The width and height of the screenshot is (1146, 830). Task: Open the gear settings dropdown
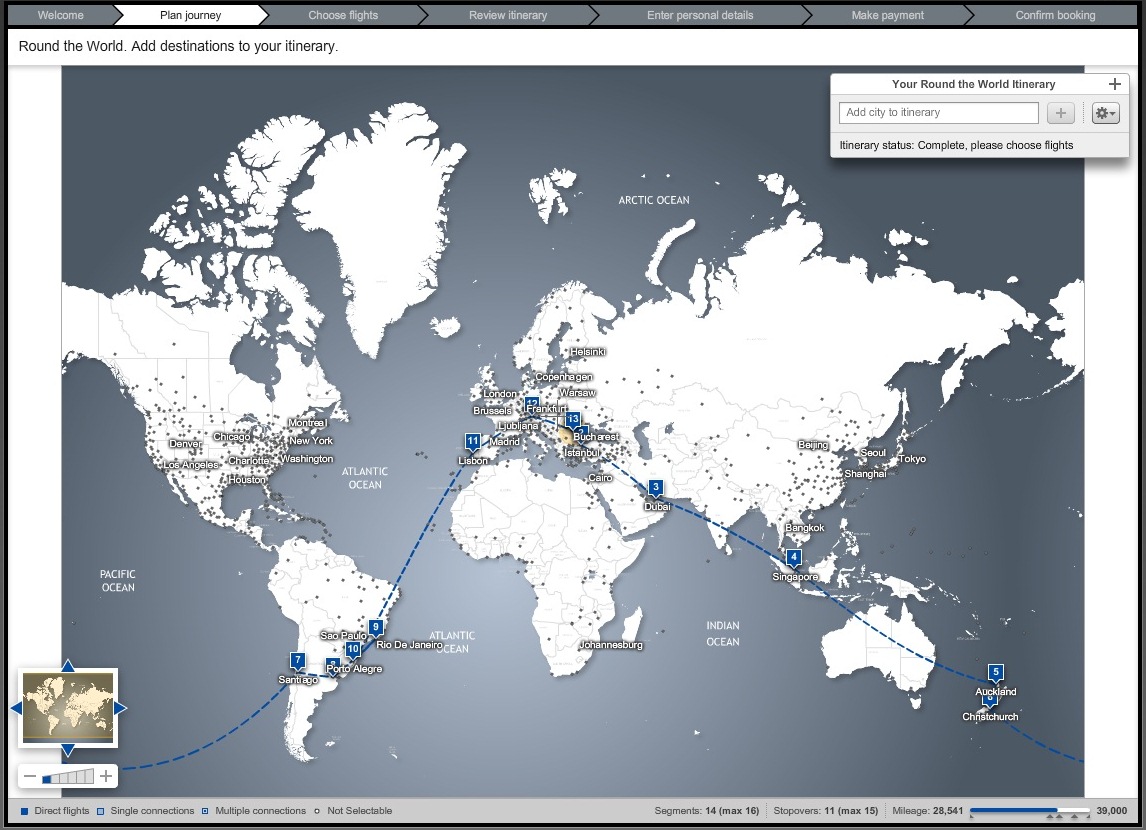[1105, 113]
